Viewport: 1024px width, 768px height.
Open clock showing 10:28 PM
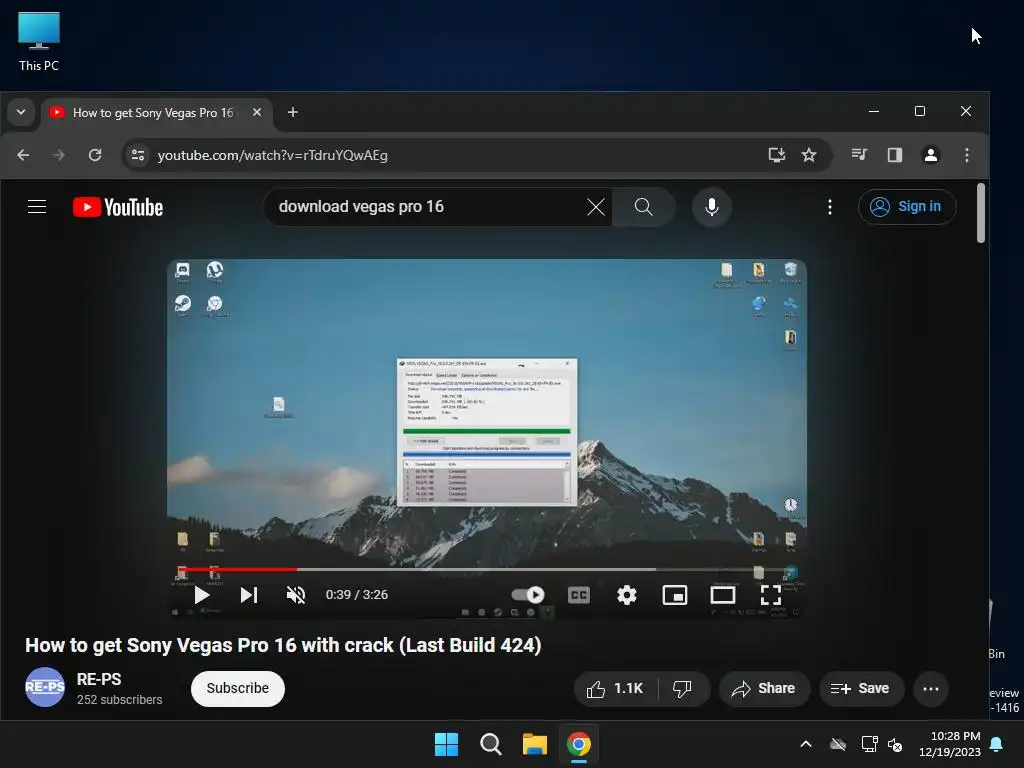(x=950, y=744)
